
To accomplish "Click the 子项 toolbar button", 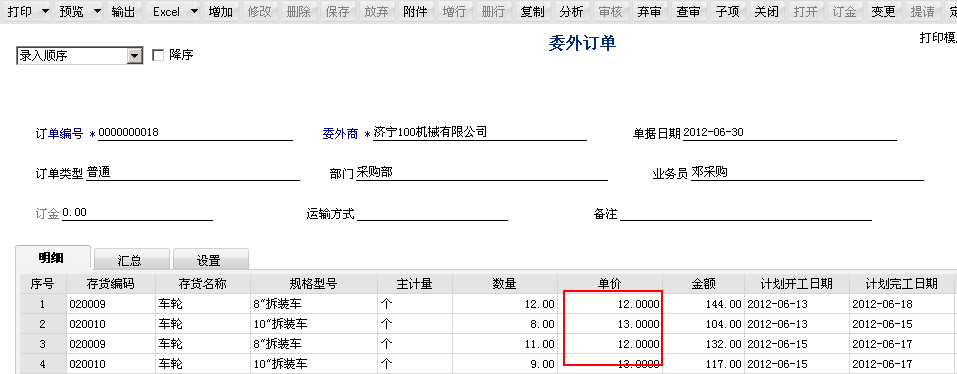I will pos(728,12).
